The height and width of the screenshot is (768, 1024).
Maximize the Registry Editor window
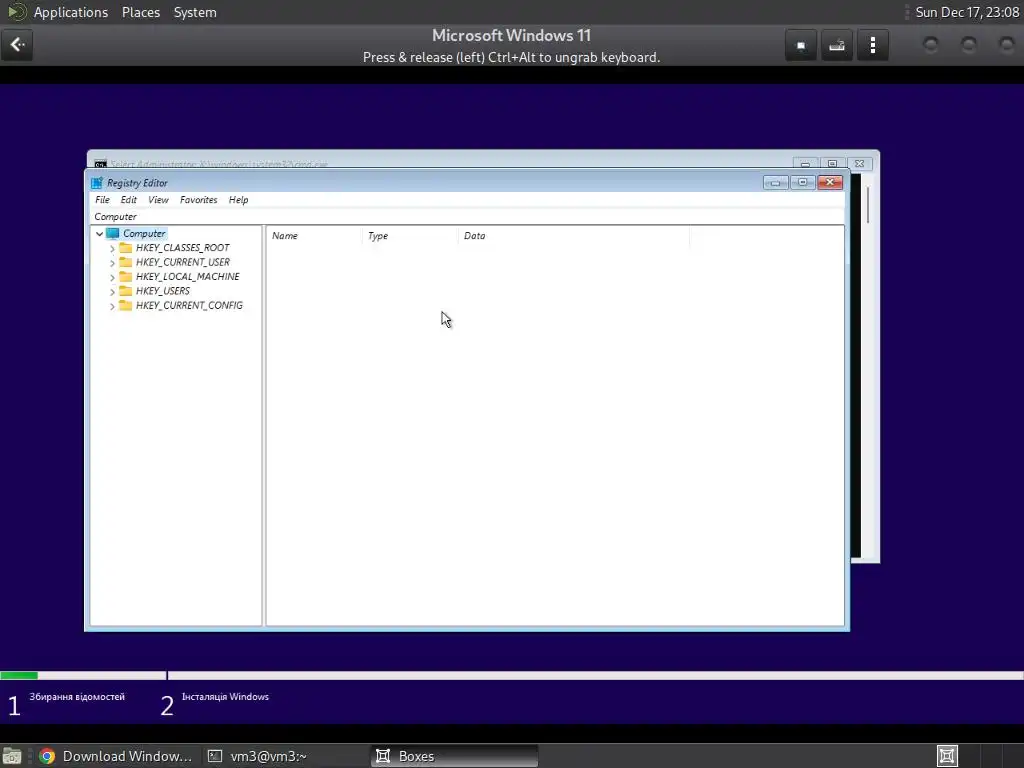coord(803,183)
